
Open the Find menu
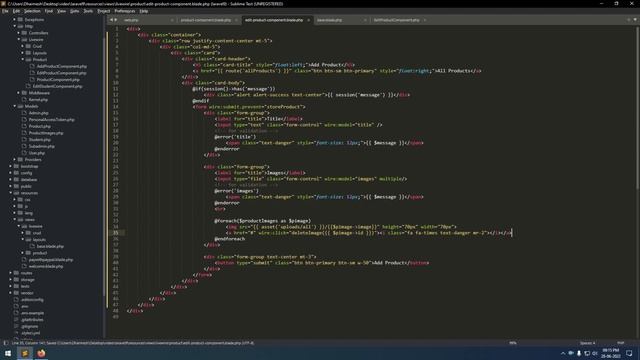tap(49, 11)
